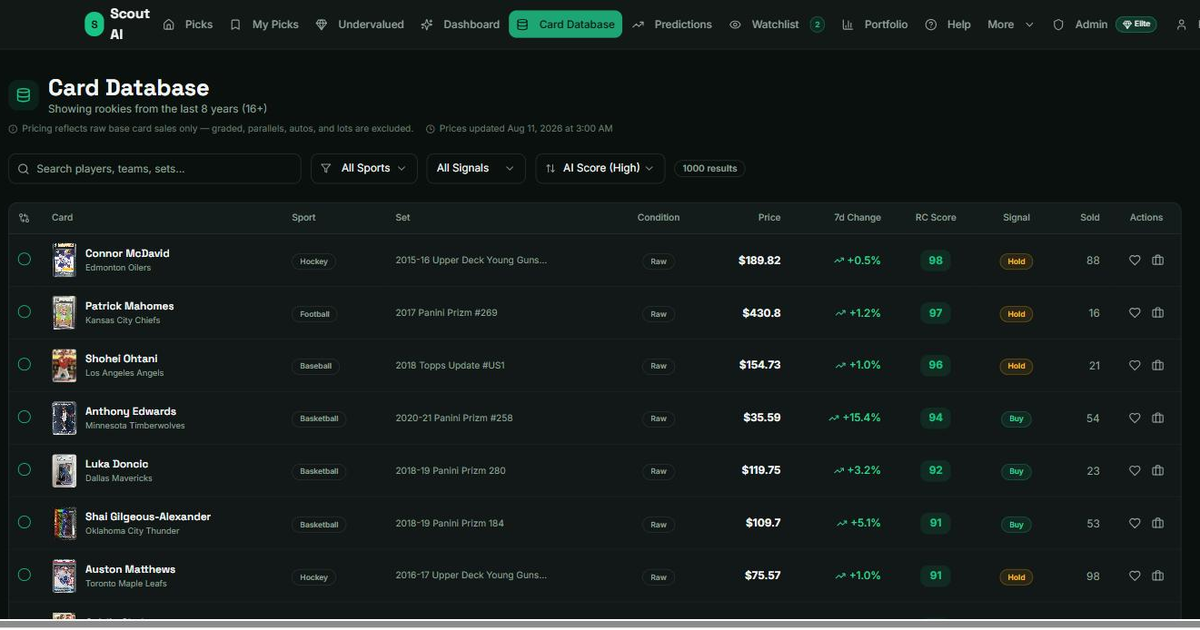Select the Patrick Mahomes row circle
1200x630 pixels.
tap(24, 312)
